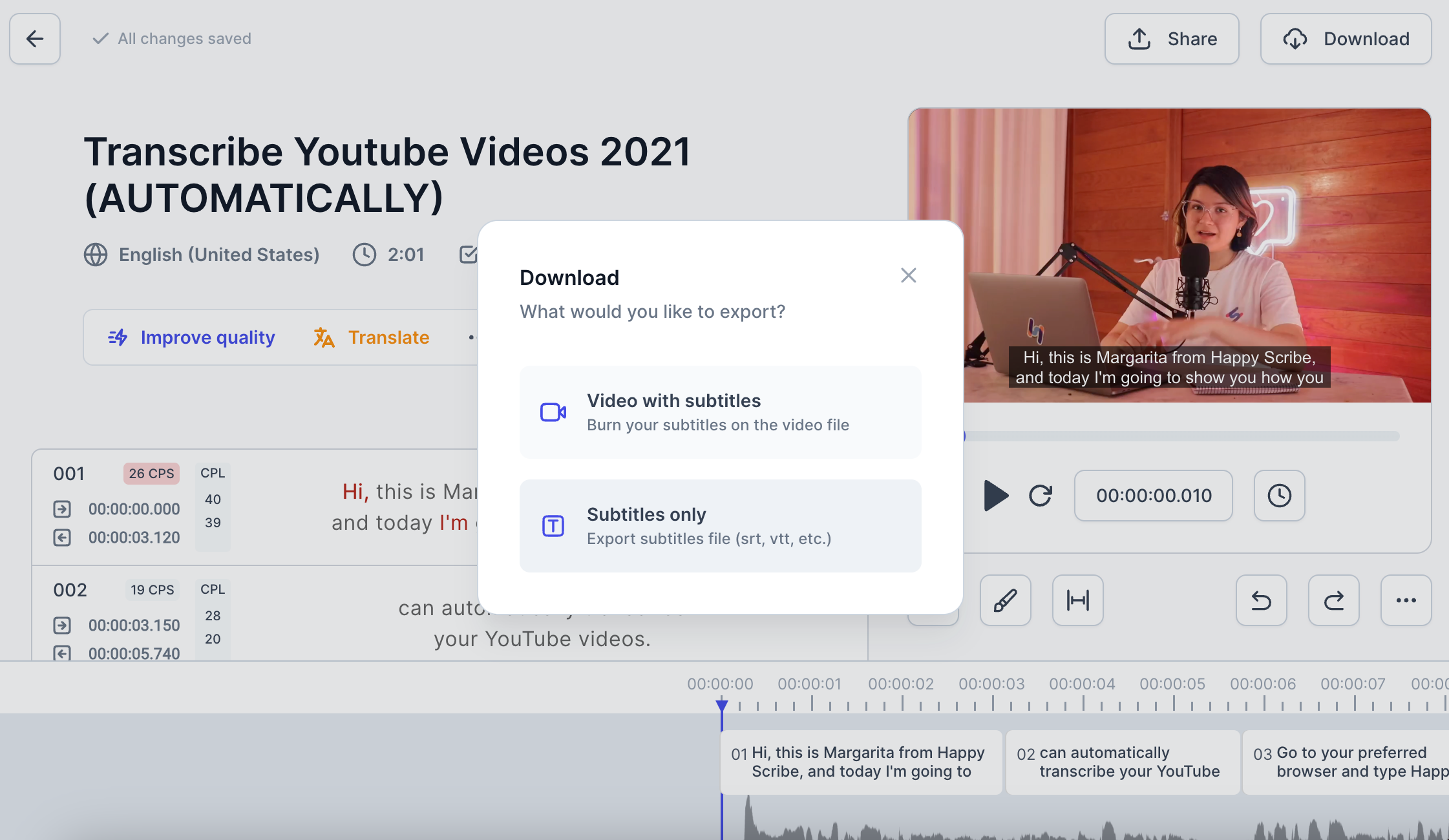Click the video progress bar
Screen dimensions: 1449x840
tap(1183, 436)
